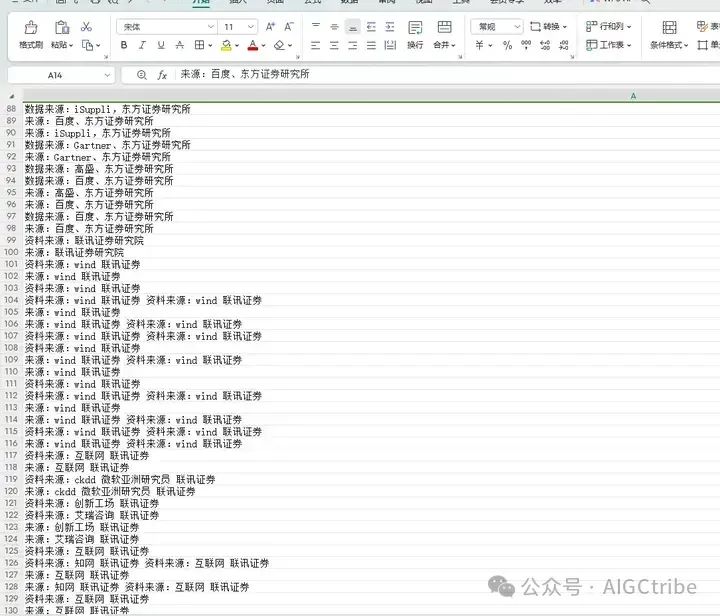
Task: Apply justify horizontal alignment
Action: point(371,45)
